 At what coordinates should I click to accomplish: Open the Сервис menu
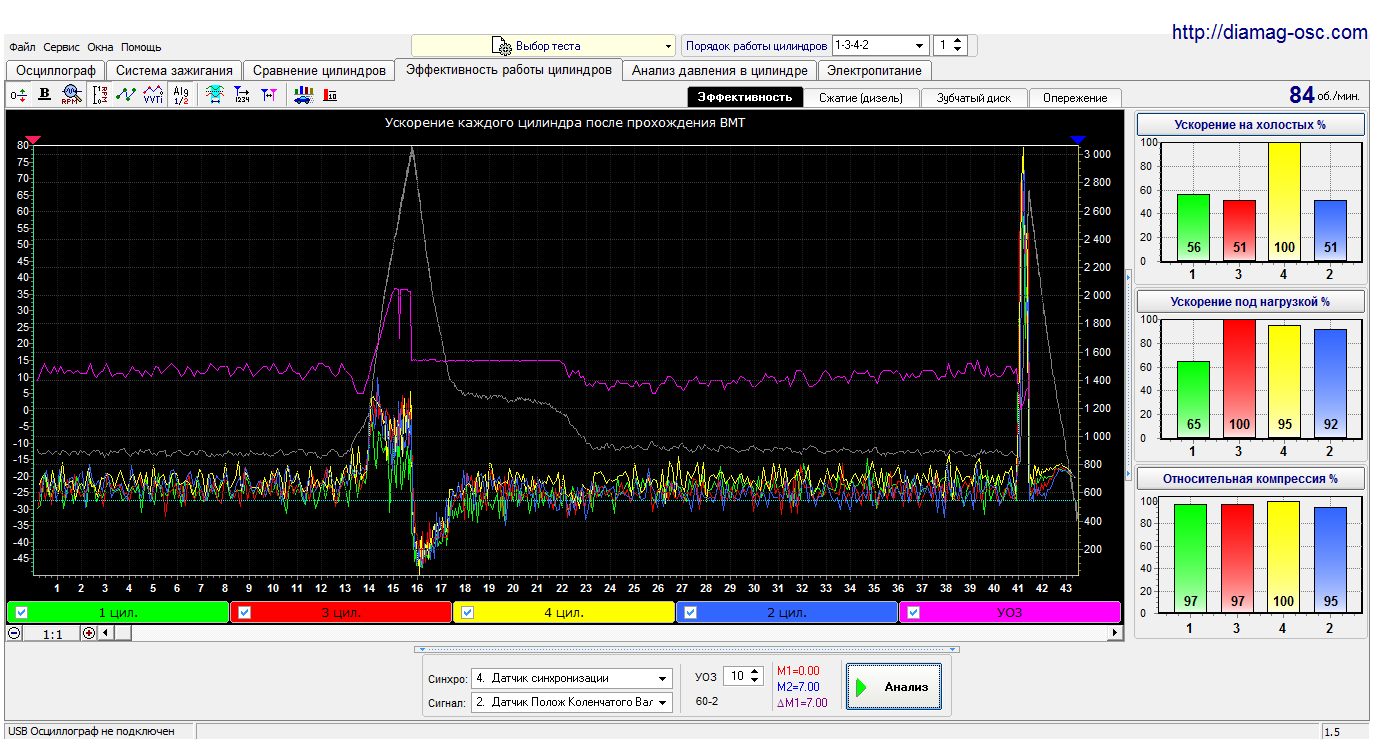tap(62, 47)
